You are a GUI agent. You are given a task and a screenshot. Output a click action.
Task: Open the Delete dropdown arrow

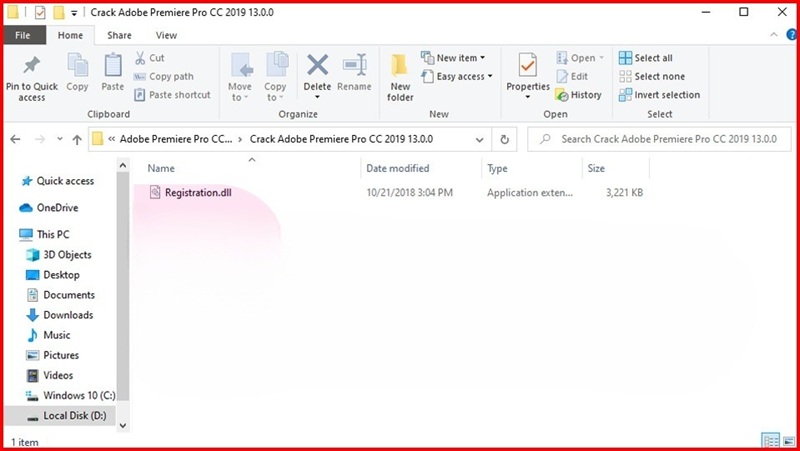pos(317,97)
